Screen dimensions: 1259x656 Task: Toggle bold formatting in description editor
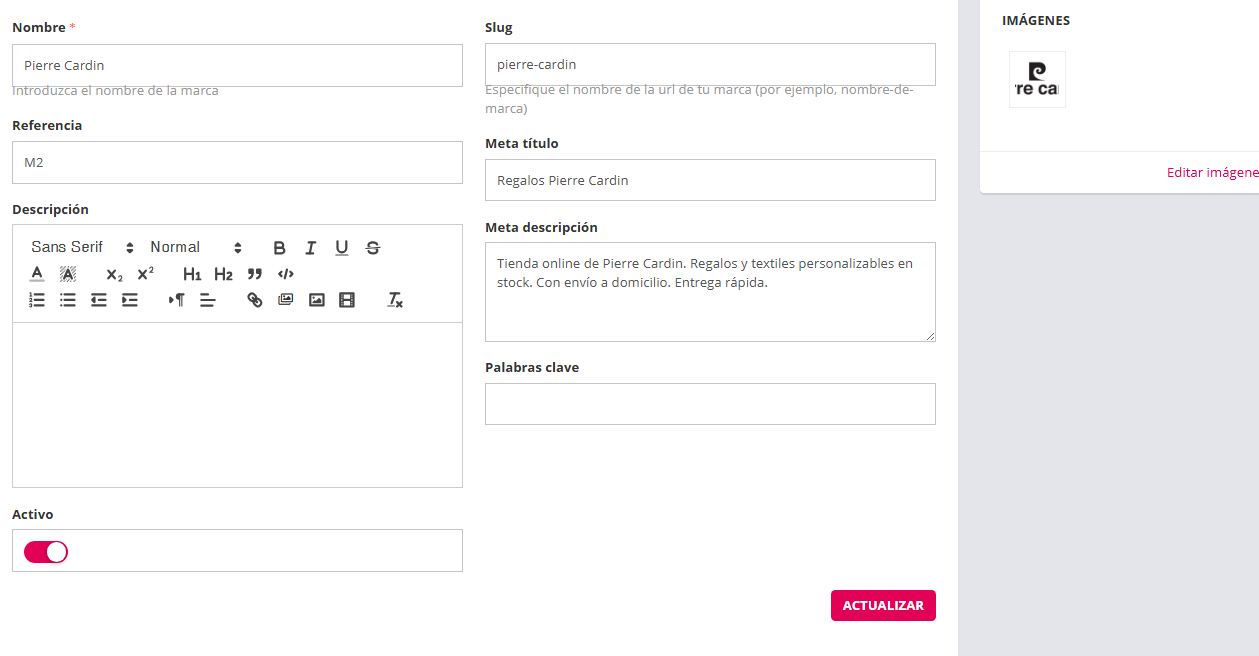coord(280,248)
